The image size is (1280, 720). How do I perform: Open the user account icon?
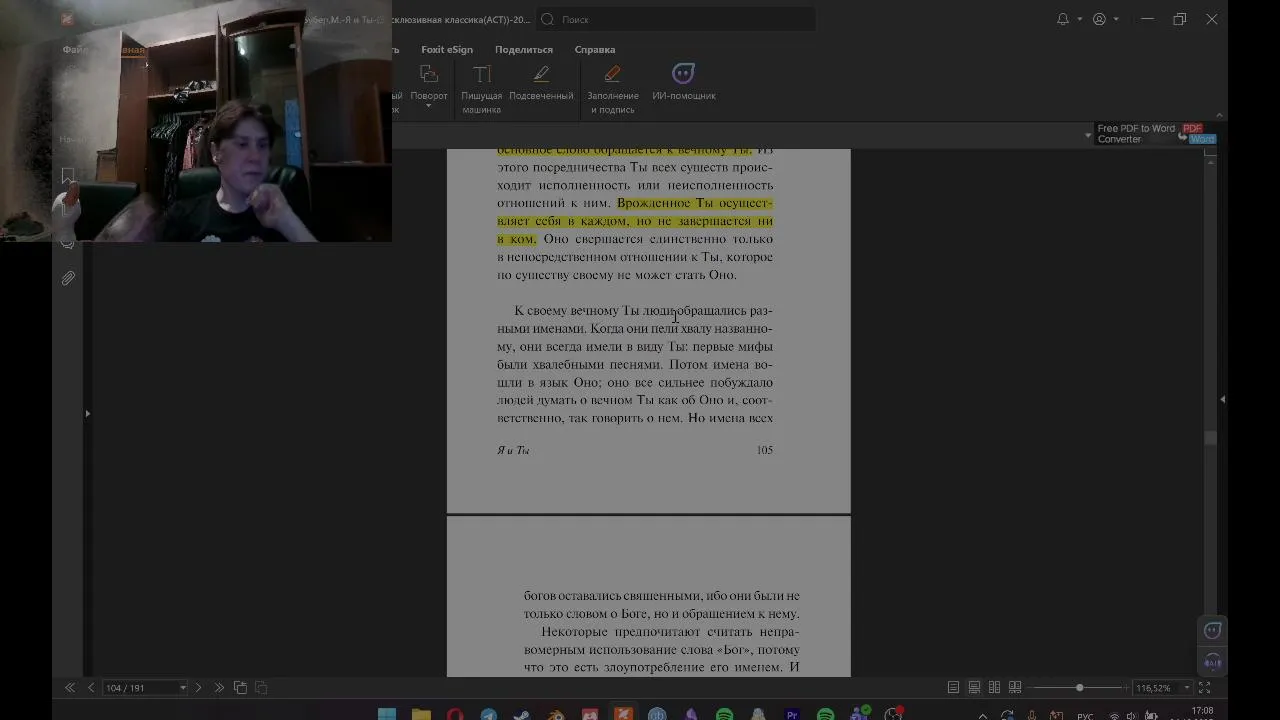1100,19
